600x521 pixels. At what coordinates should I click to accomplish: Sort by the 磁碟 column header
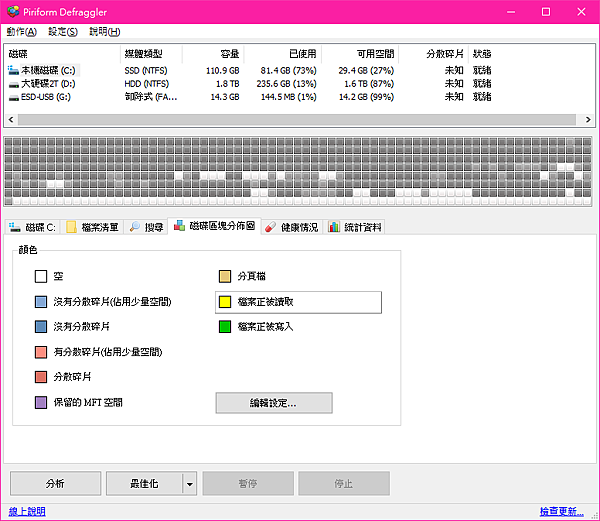click(63, 54)
